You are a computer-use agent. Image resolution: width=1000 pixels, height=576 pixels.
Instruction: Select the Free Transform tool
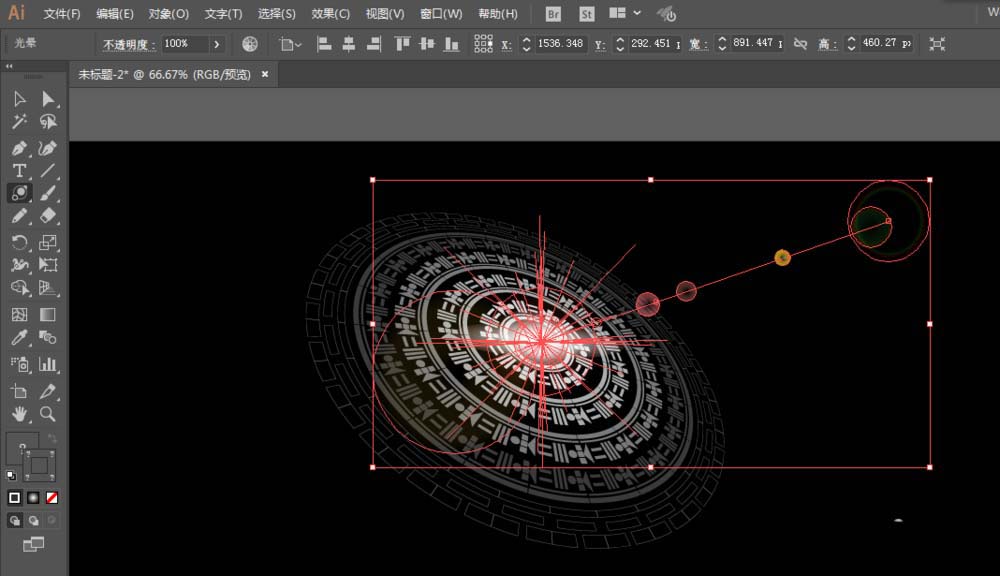tap(48, 265)
